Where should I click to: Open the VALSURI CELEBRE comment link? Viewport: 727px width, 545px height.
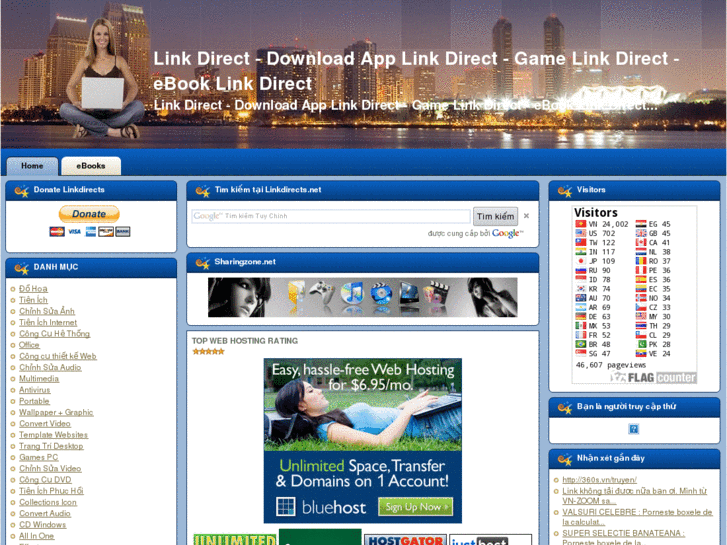click(x=637, y=517)
